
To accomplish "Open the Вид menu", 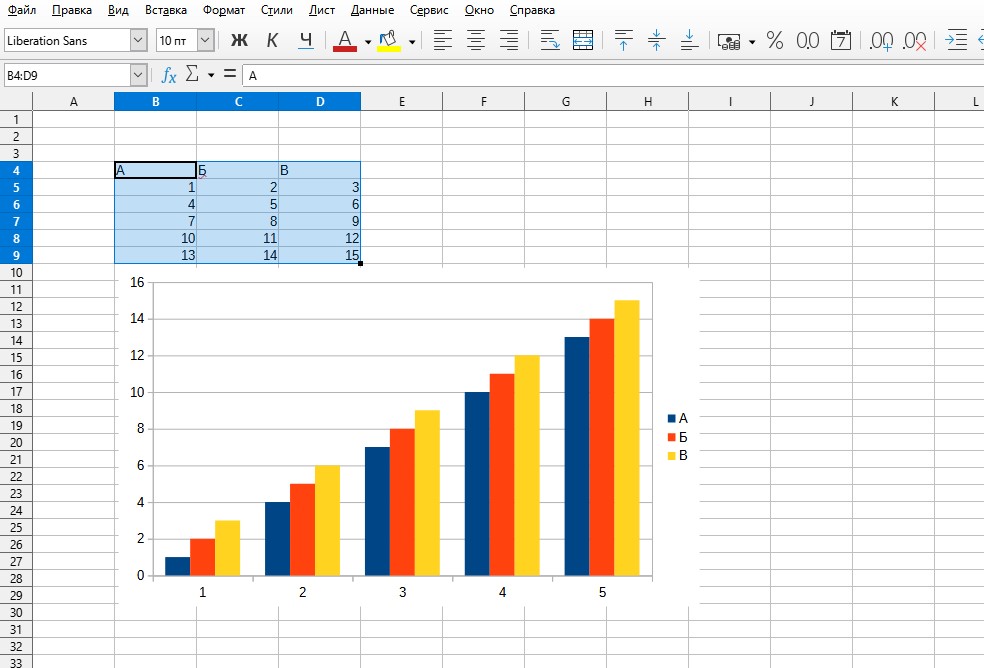I will click(x=118, y=10).
